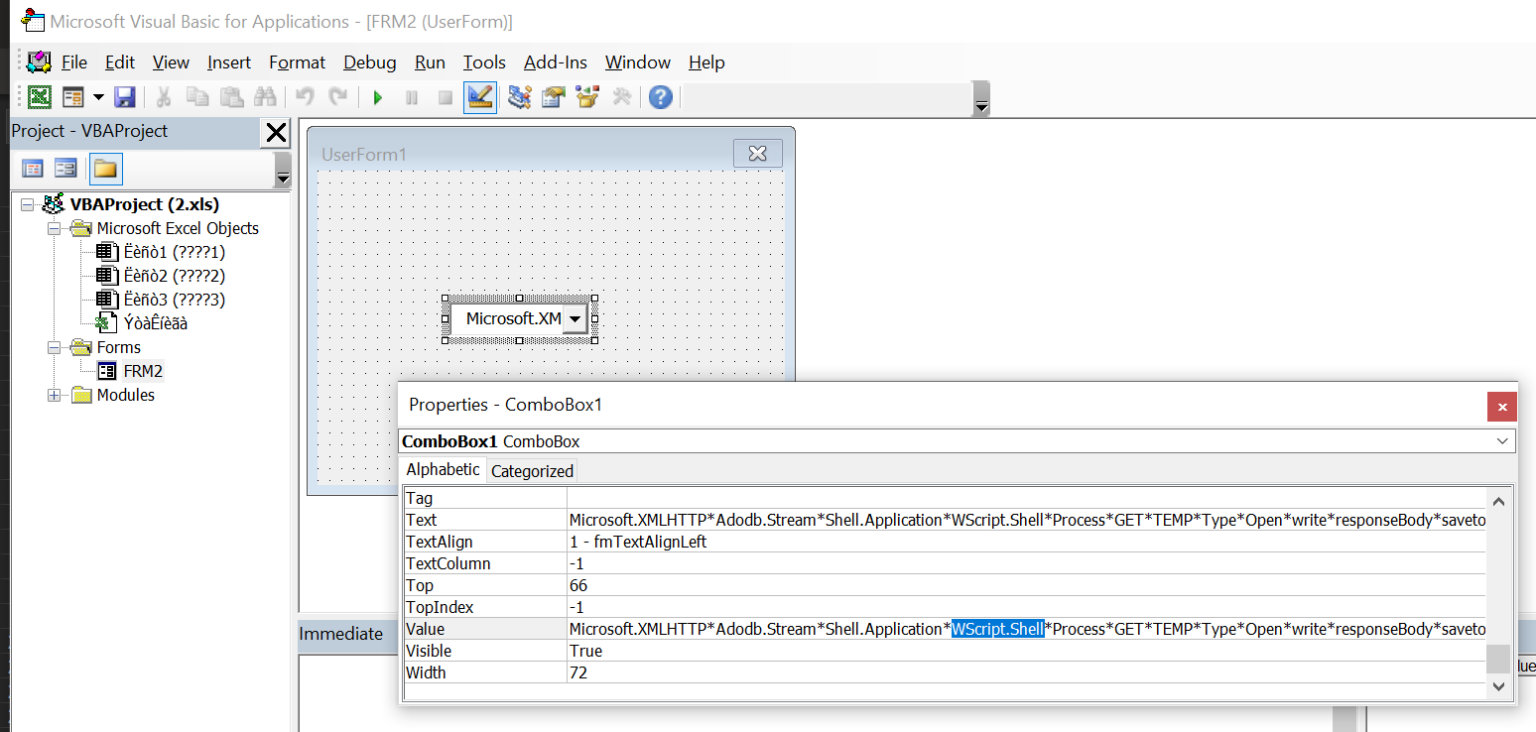
Task: Open the Project Explorer toolbar icon
Action: click(x=519, y=97)
